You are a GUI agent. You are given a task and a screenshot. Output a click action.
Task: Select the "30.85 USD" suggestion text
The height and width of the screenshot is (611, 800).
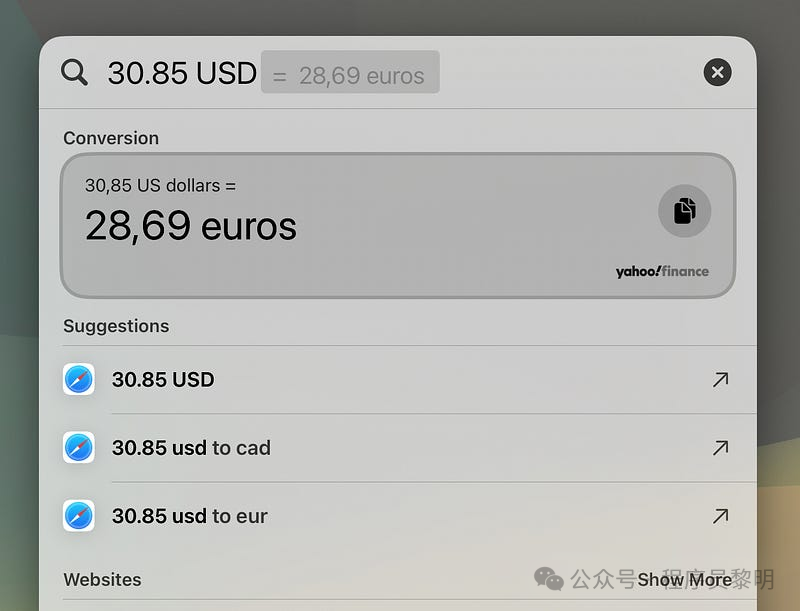163,379
